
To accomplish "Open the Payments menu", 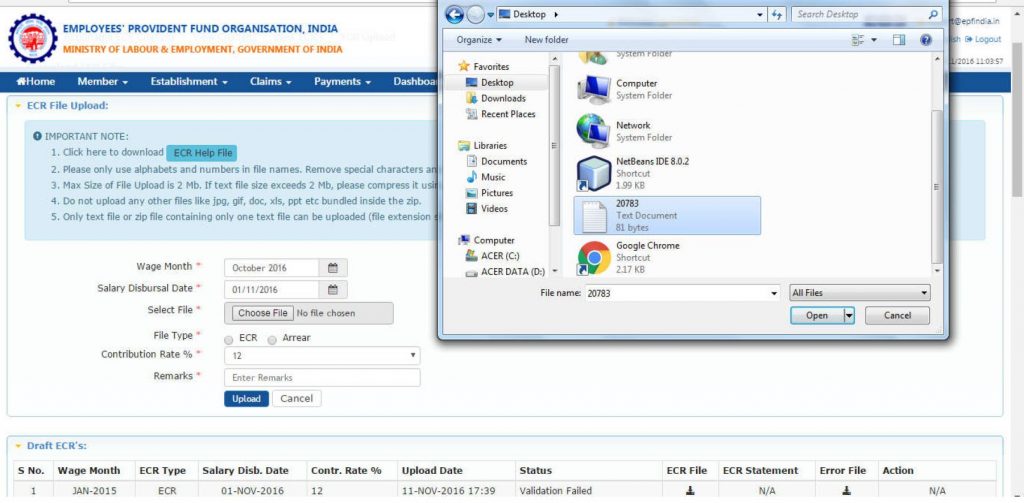I will point(342,82).
